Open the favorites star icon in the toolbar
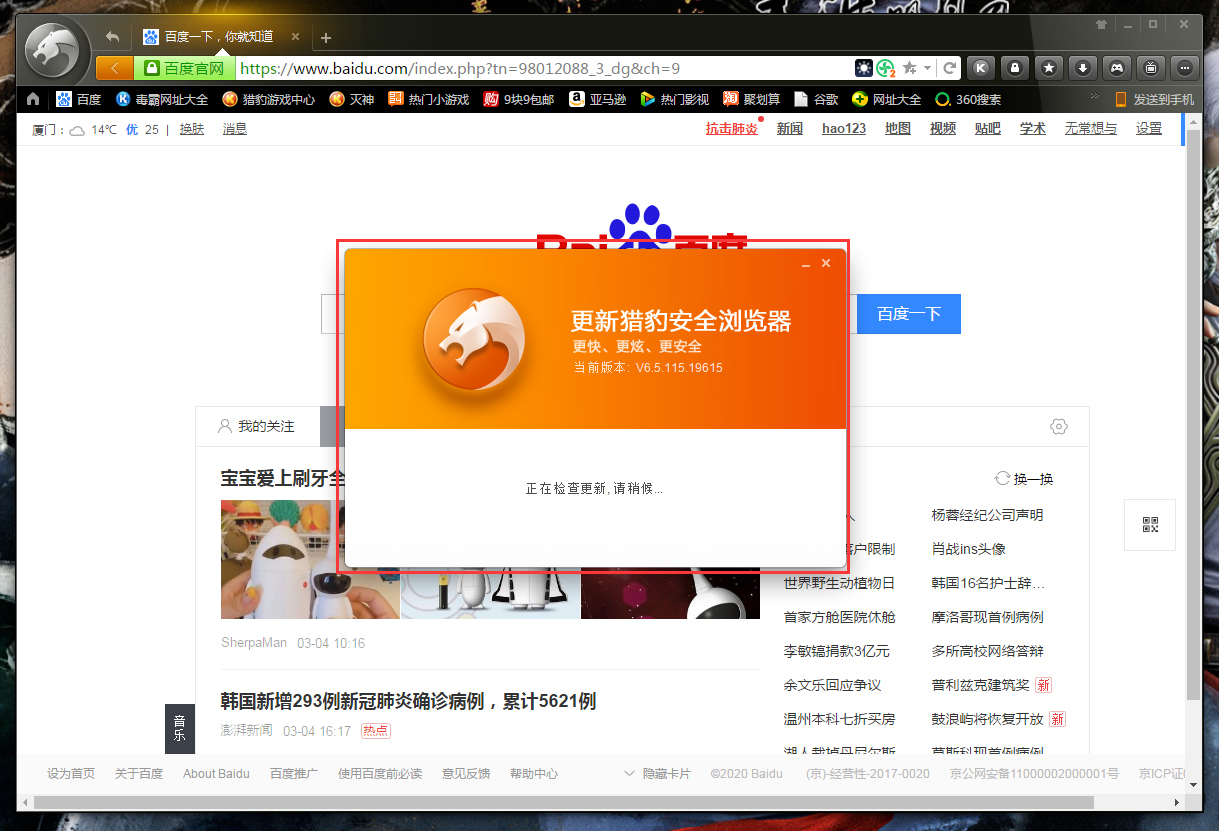The image size is (1219, 831). [x=1048, y=67]
